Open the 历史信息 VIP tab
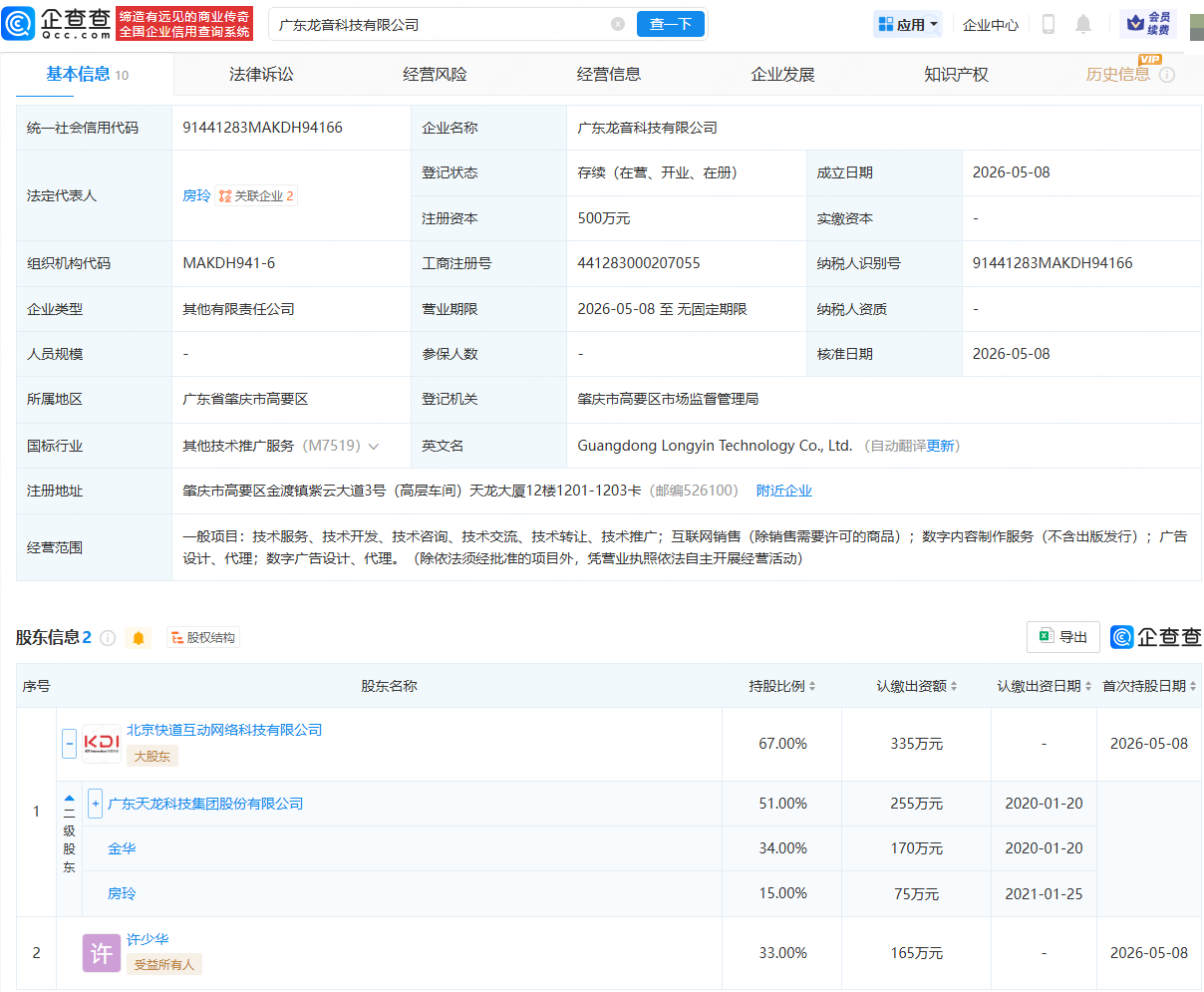 pos(1118,75)
